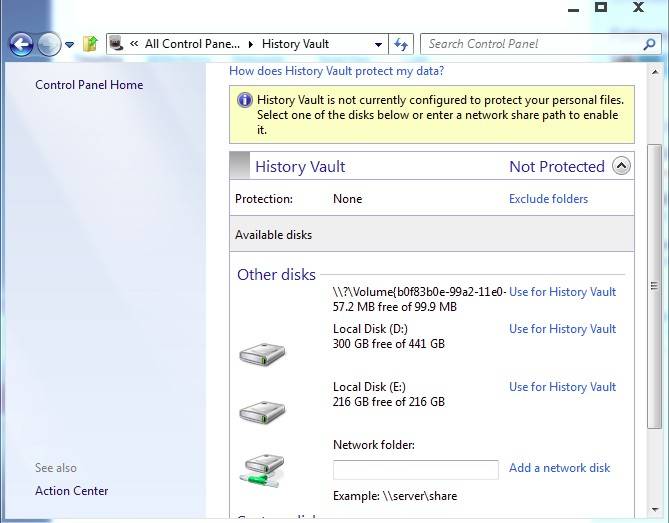The height and width of the screenshot is (523, 669).
Task: Select the All Control Panel Items breadcrumb
Action: click(192, 44)
